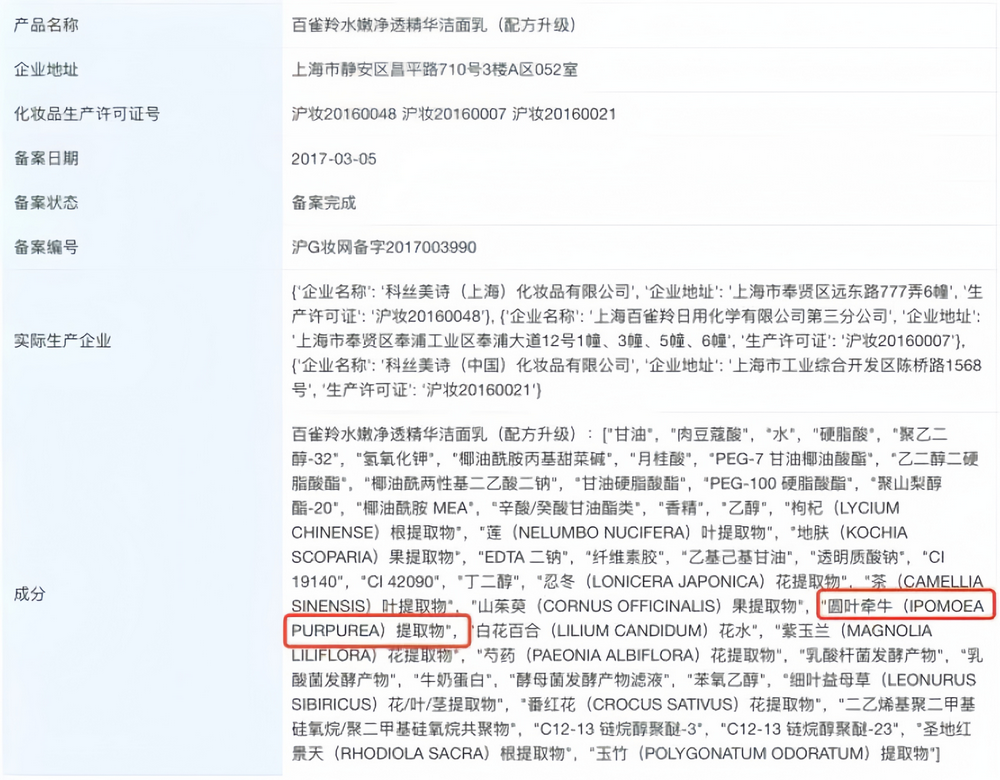
Task: Click the status value 备案完成
Action: coord(323,203)
